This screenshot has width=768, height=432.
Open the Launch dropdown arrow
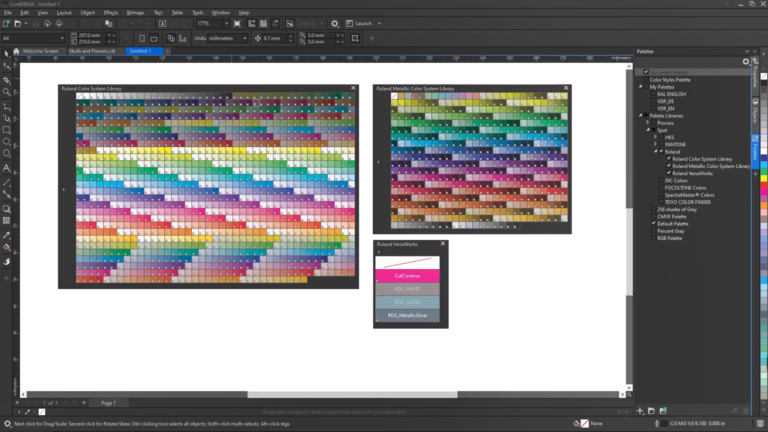tap(379, 24)
